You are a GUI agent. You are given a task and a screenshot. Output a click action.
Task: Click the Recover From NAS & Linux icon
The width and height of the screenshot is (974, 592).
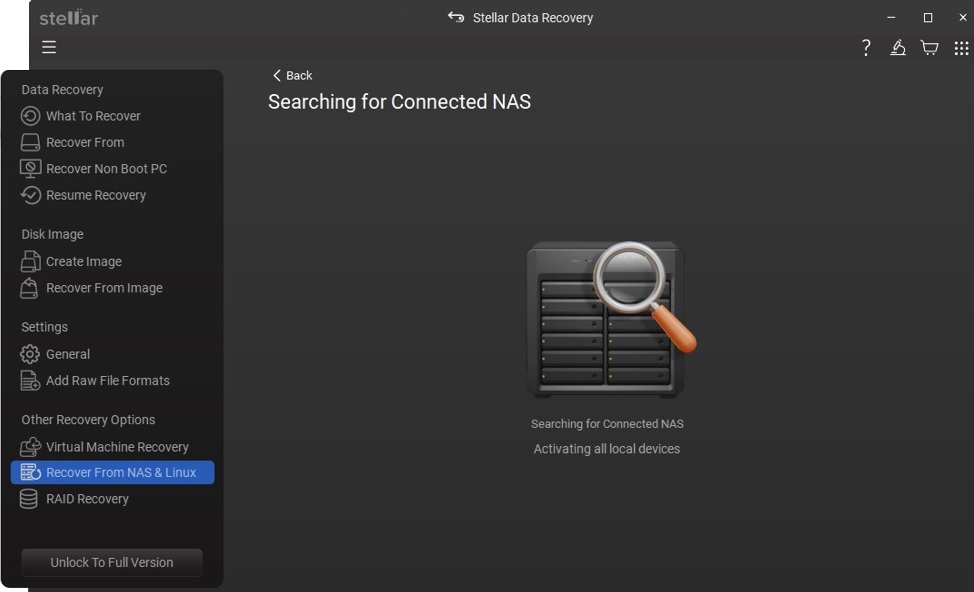click(x=30, y=473)
